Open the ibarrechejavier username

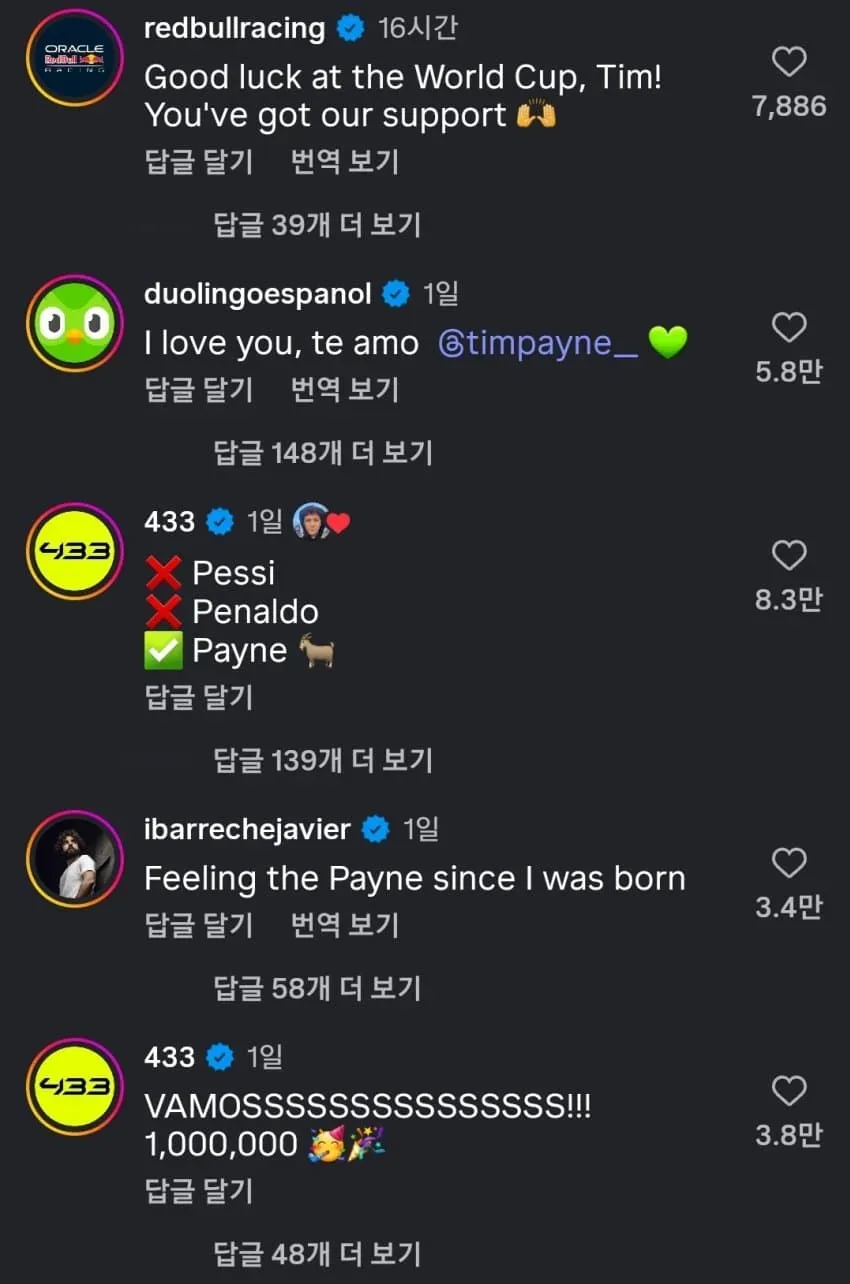pyautogui.click(x=247, y=829)
